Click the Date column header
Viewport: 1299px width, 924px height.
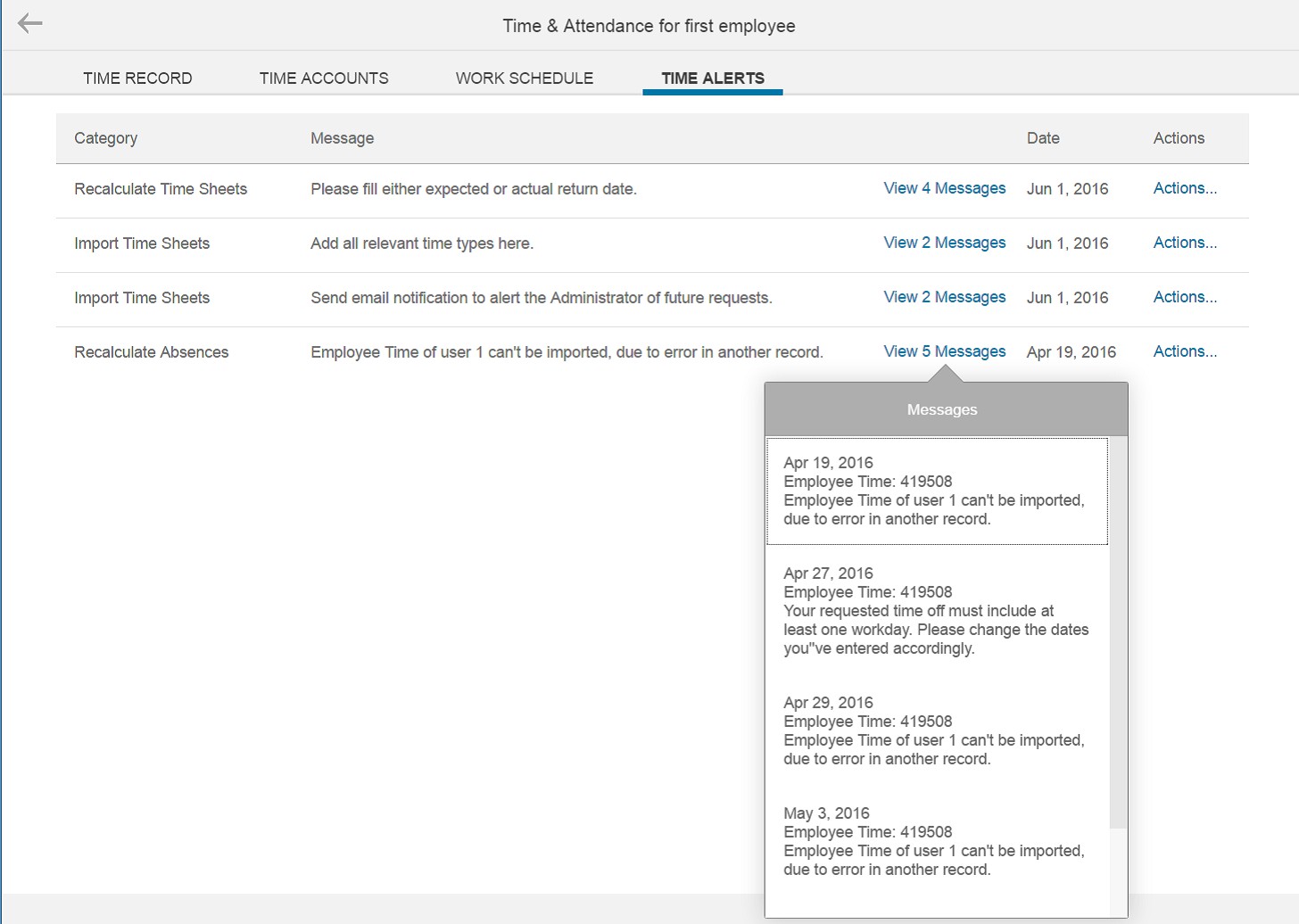(x=1042, y=138)
